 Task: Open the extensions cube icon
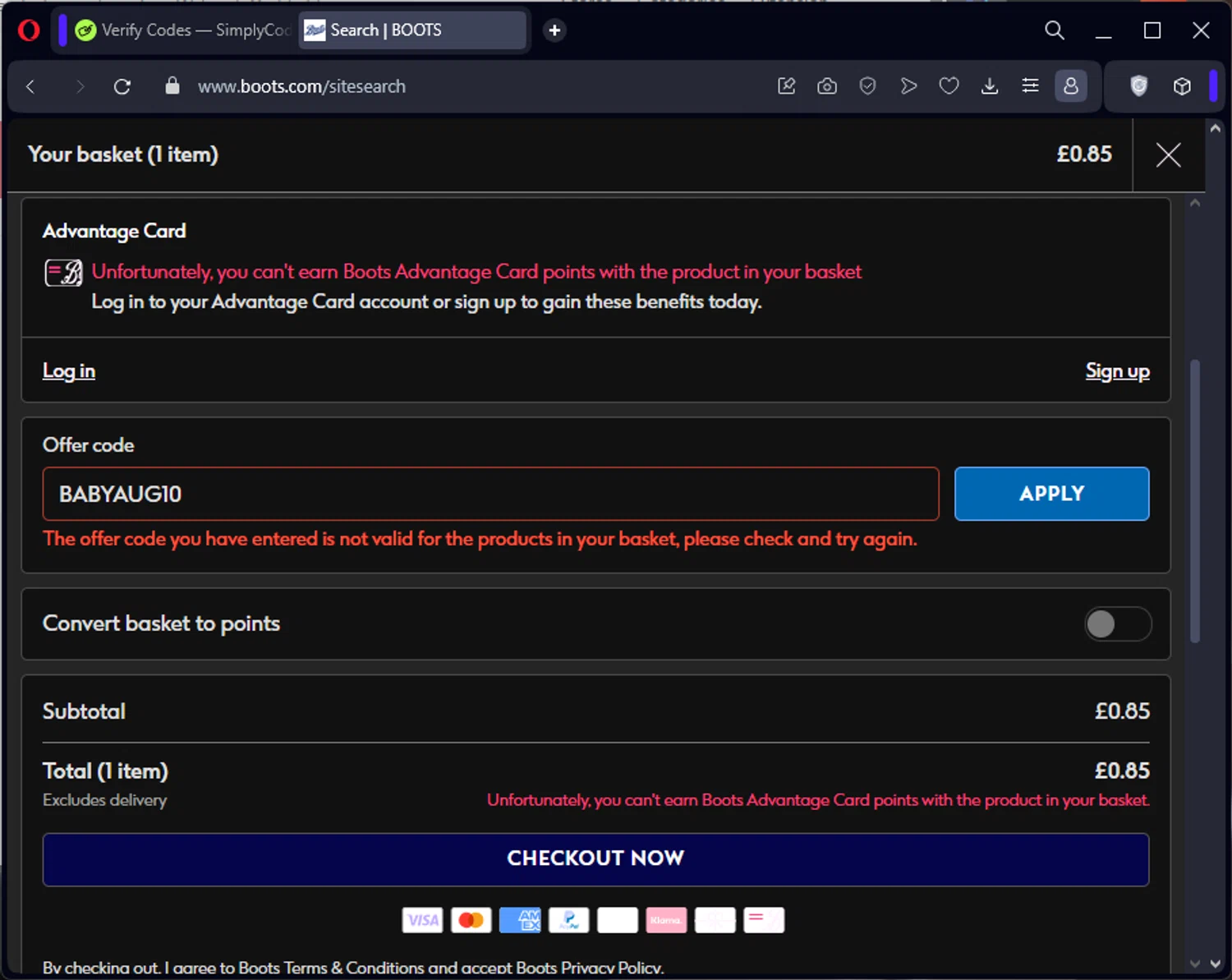click(x=1182, y=86)
